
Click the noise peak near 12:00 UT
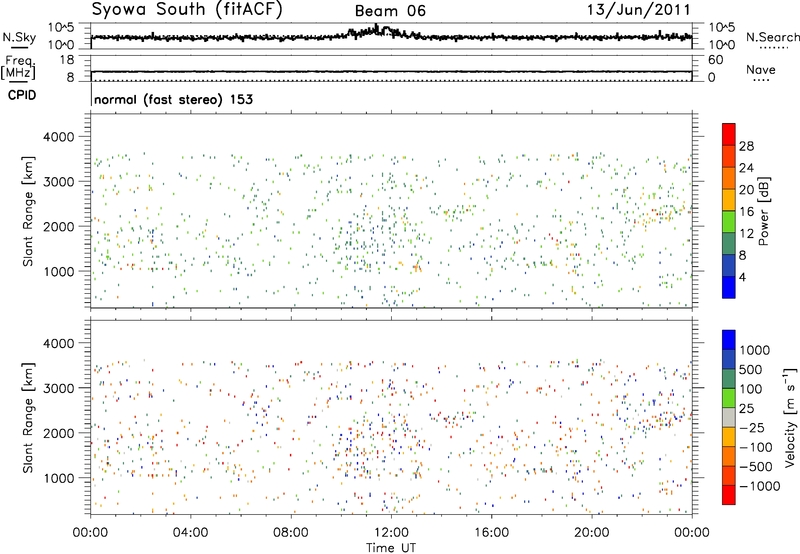click(x=377, y=29)
